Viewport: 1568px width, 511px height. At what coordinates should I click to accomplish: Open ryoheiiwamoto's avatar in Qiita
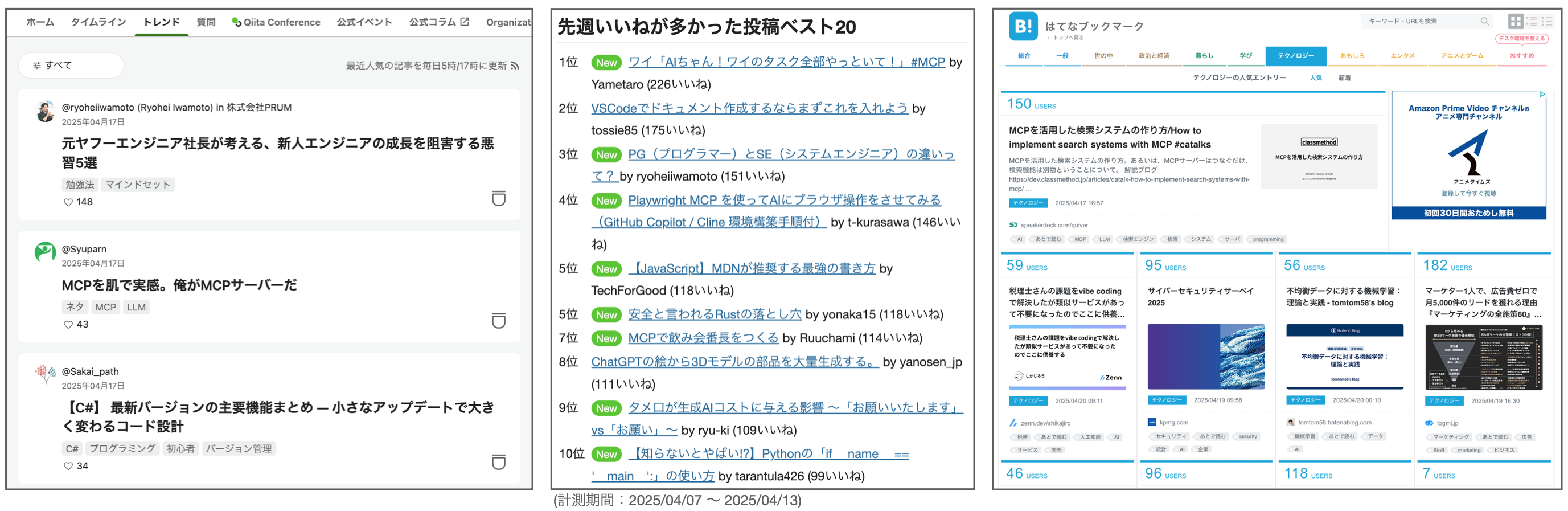tap(45, 112)
